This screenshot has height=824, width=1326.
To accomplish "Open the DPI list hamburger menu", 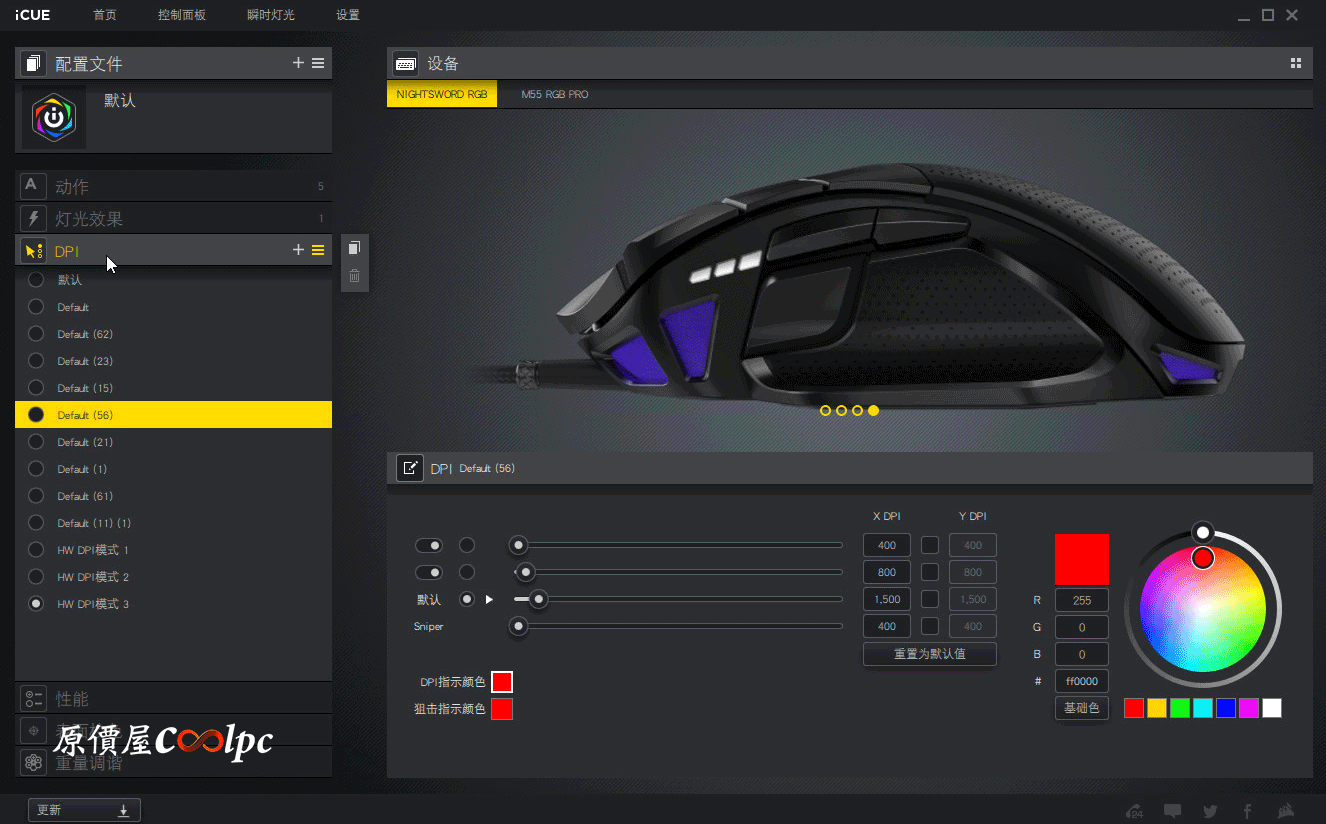I will tap(318, 250).
